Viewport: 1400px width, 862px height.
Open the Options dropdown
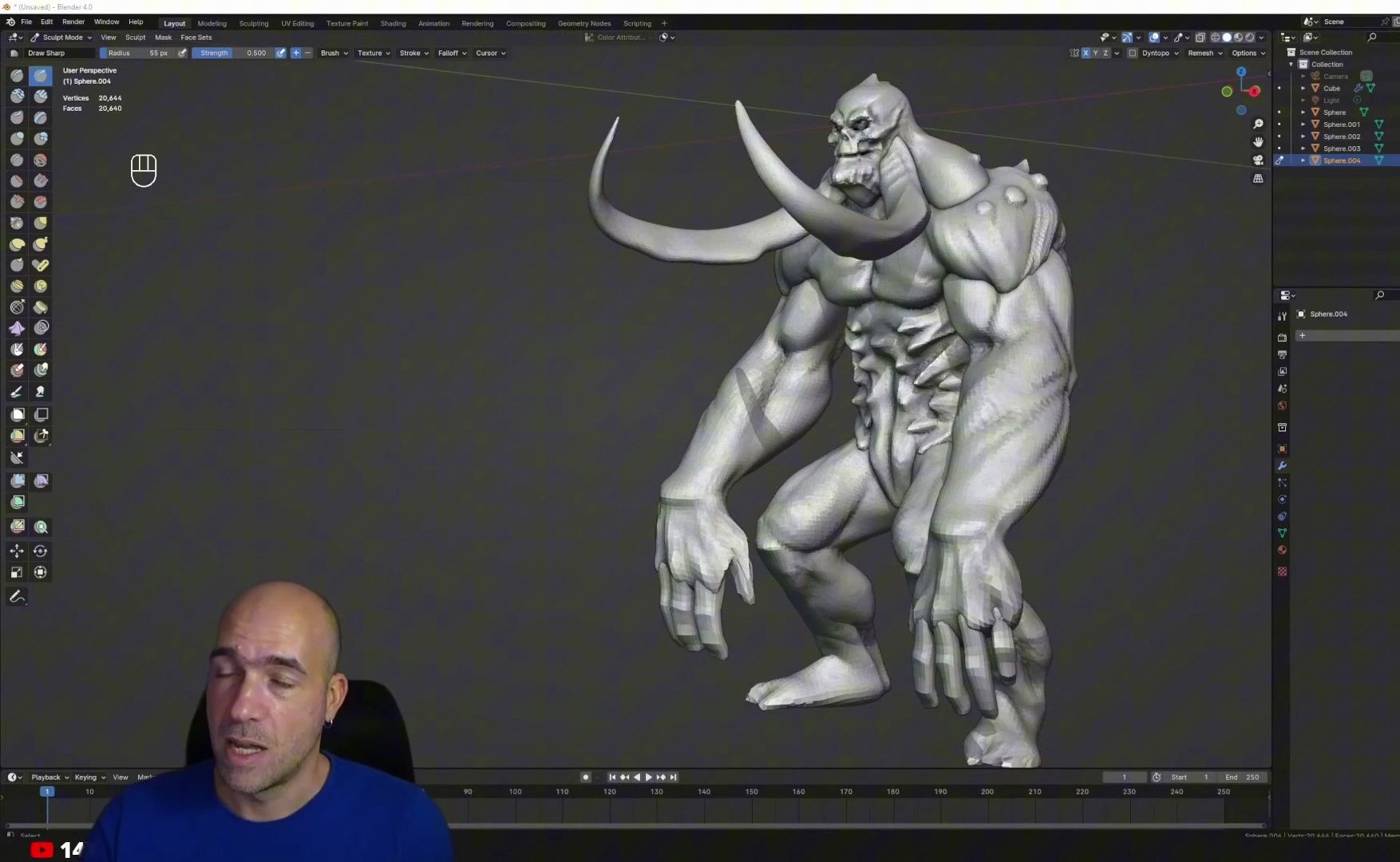[x=1248, y=53]
